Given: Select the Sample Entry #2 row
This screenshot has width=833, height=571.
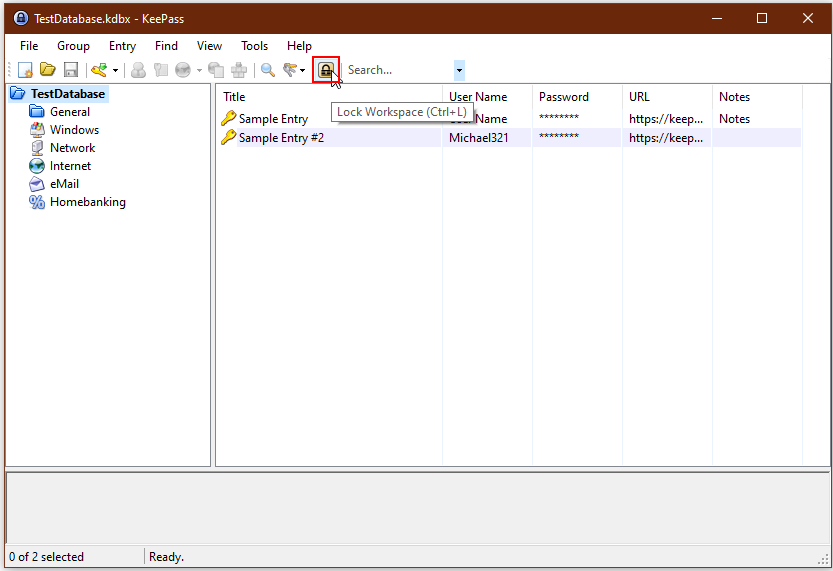Looking at the screenshot, I should point(510,138).
